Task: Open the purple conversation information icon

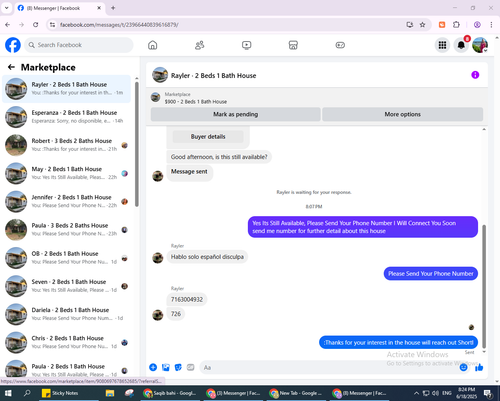Action: [x=475, y=75]
